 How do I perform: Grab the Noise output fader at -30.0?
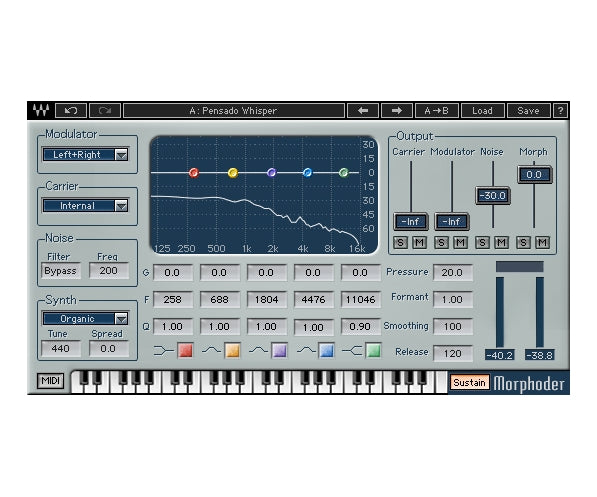pyautogui.click(x=493, y=196)
